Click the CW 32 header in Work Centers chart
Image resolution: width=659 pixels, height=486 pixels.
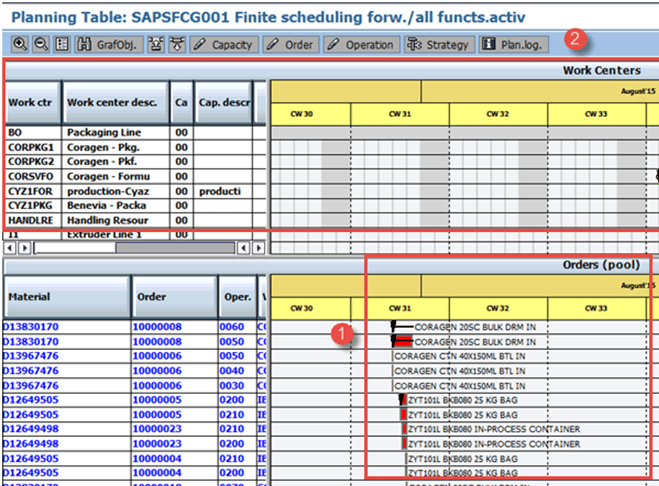(497, 114)
